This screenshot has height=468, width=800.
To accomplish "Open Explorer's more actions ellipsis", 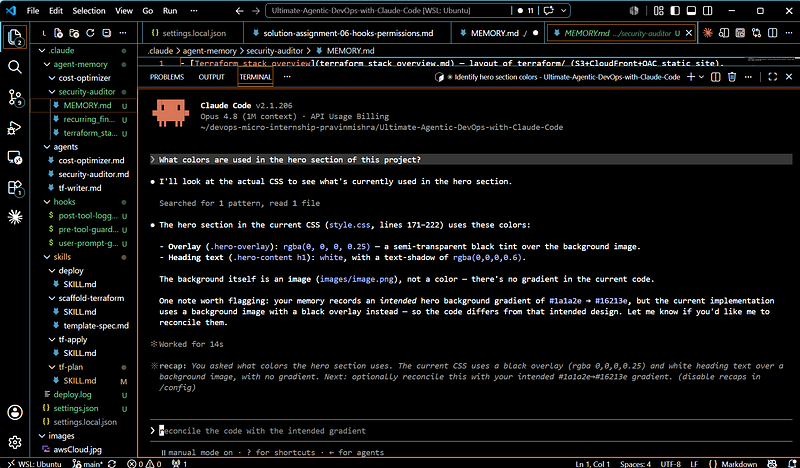I will click(x=123, y=33).
